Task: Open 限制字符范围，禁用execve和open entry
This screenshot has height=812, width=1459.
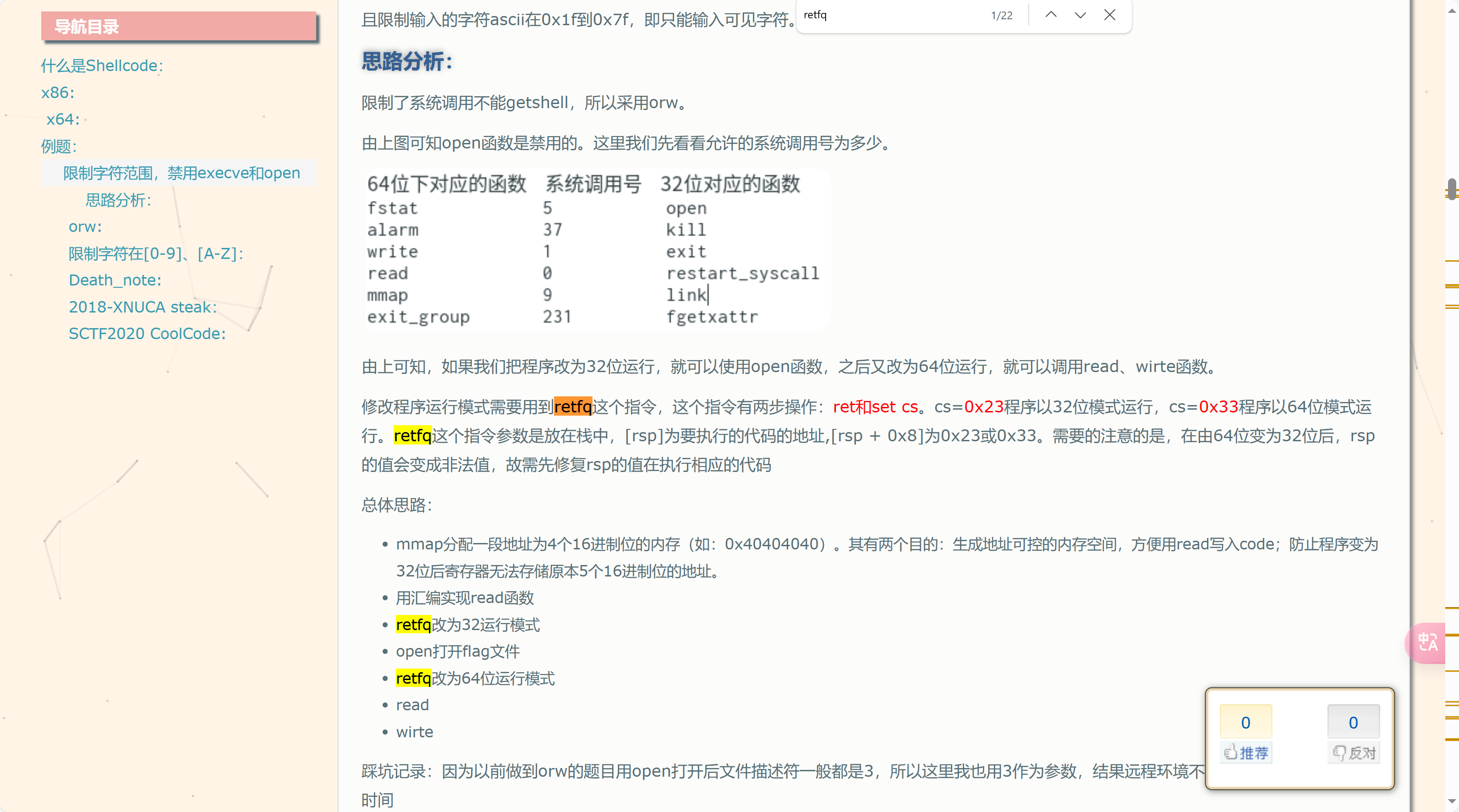Action: tap(181, 173)
